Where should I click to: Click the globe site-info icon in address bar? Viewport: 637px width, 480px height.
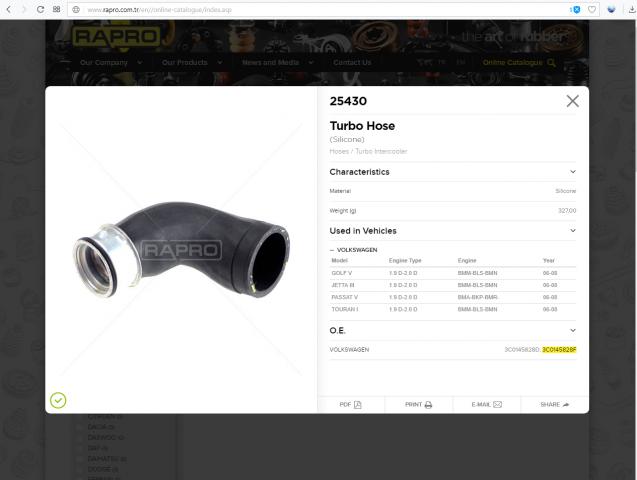coord(76,9)
